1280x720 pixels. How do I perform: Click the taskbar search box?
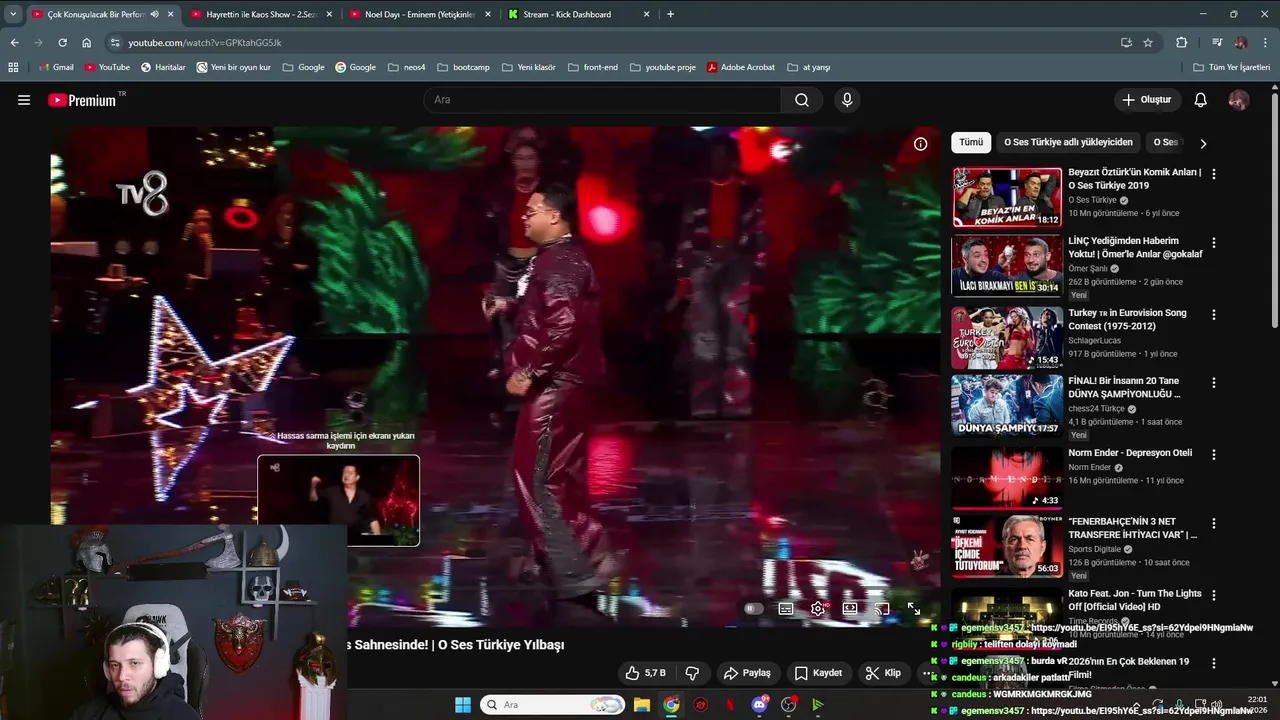(x=552, y=705)
